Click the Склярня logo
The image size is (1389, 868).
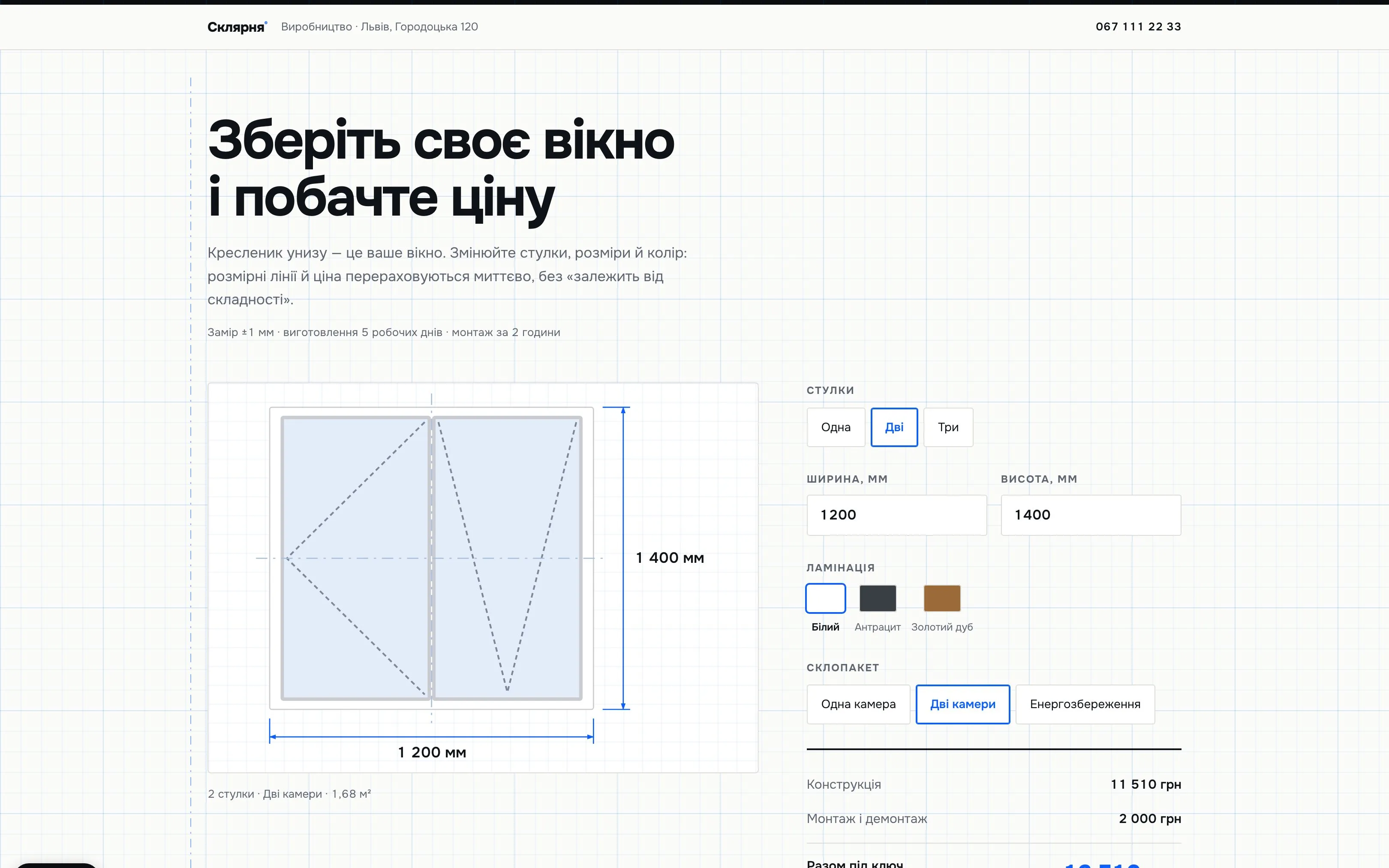pyautogui.click(x=237, y=27)
